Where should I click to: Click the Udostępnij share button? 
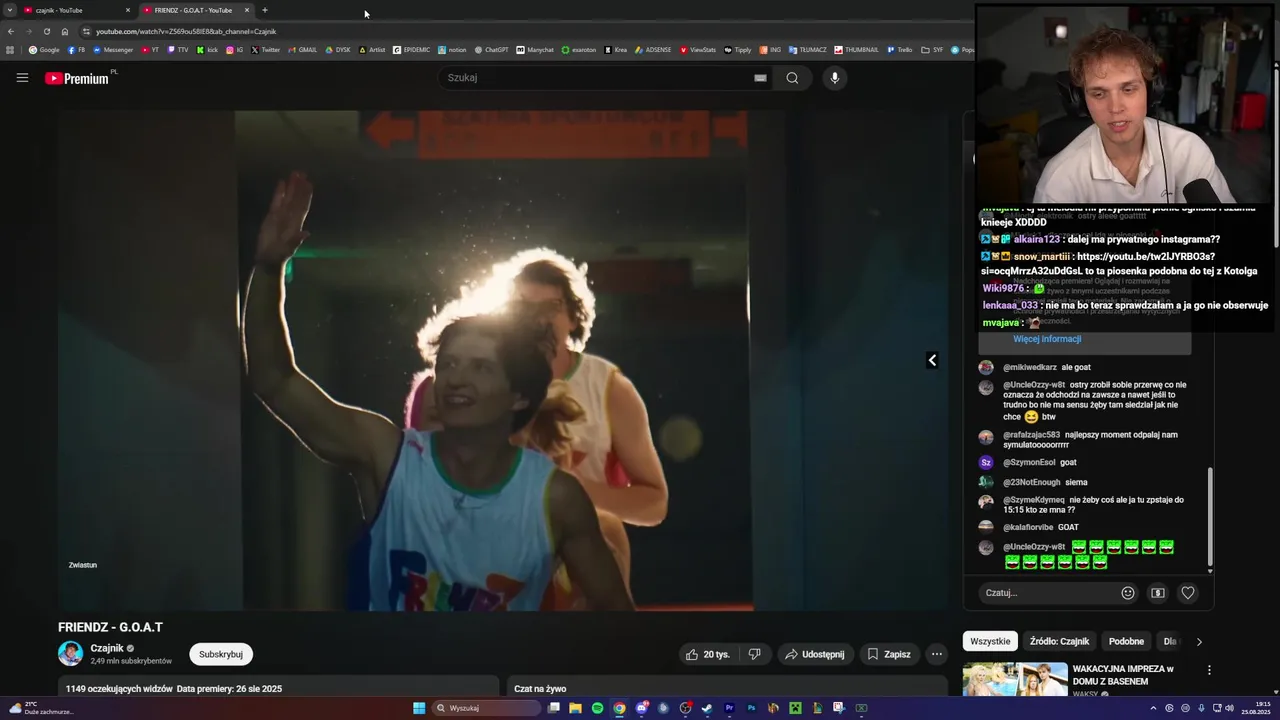pyautogui.click(x=814, y=654)
